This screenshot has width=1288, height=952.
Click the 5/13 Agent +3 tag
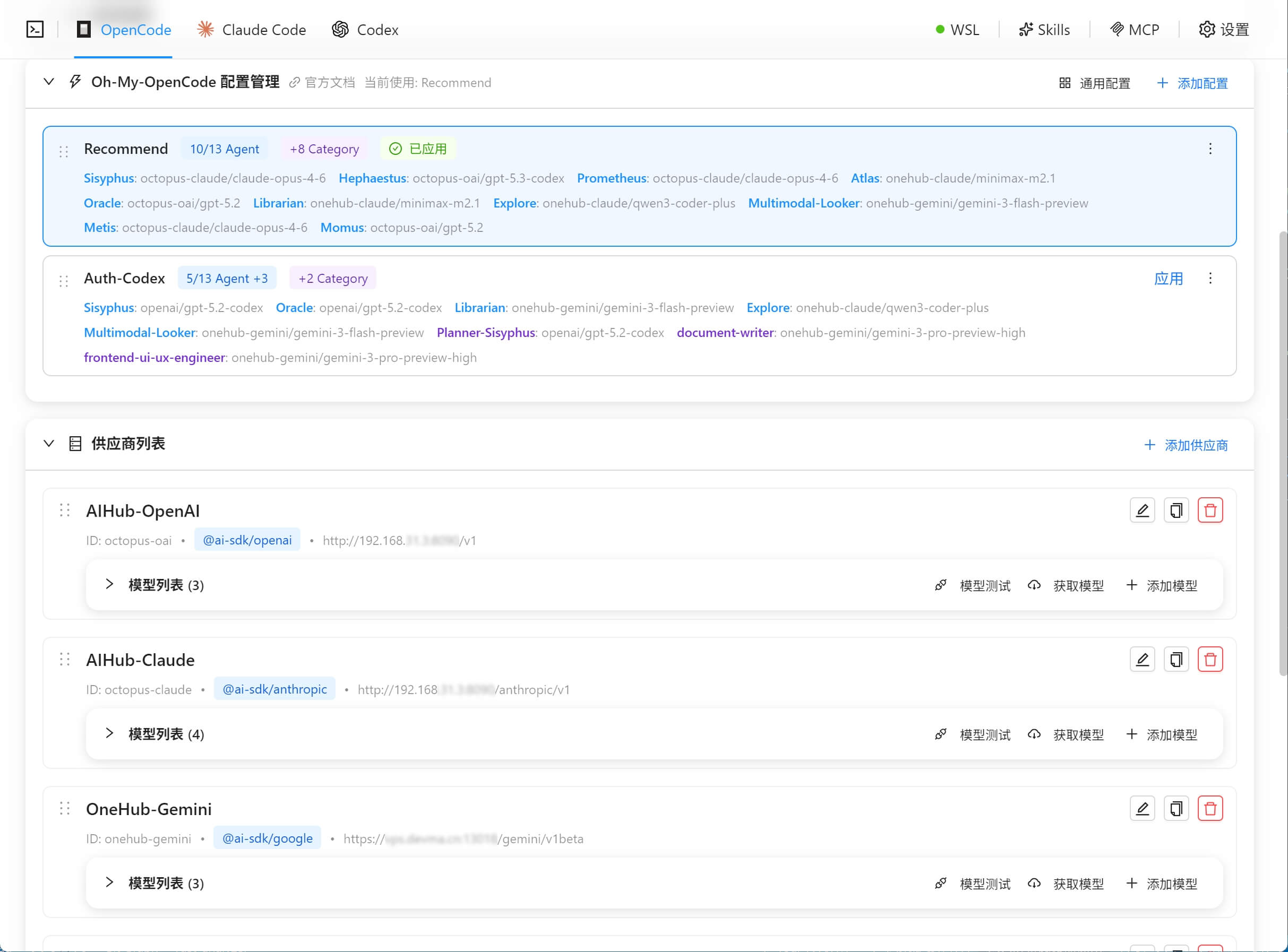[x=227, y=279]
